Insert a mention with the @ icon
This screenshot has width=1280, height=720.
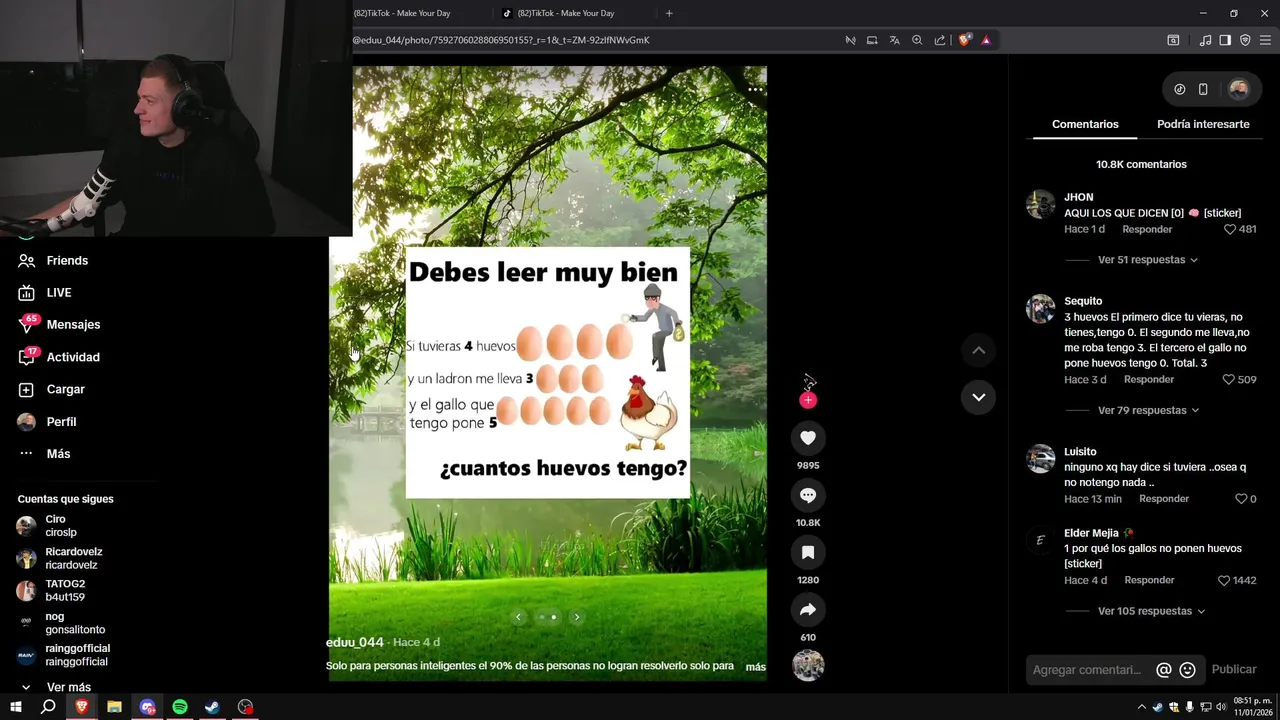(x=1163, y=670)
